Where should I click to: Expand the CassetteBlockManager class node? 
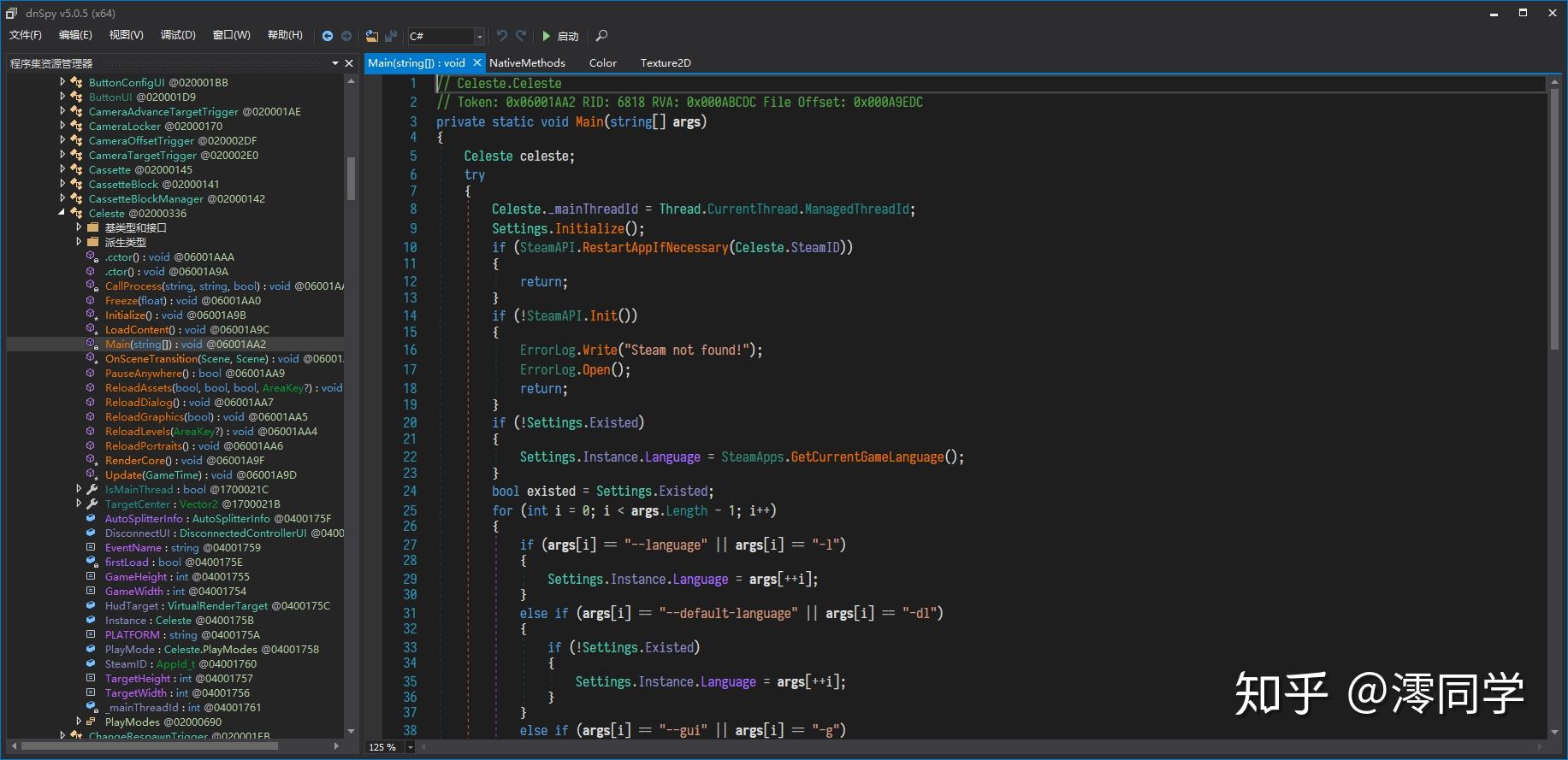[x=62, y=198]
